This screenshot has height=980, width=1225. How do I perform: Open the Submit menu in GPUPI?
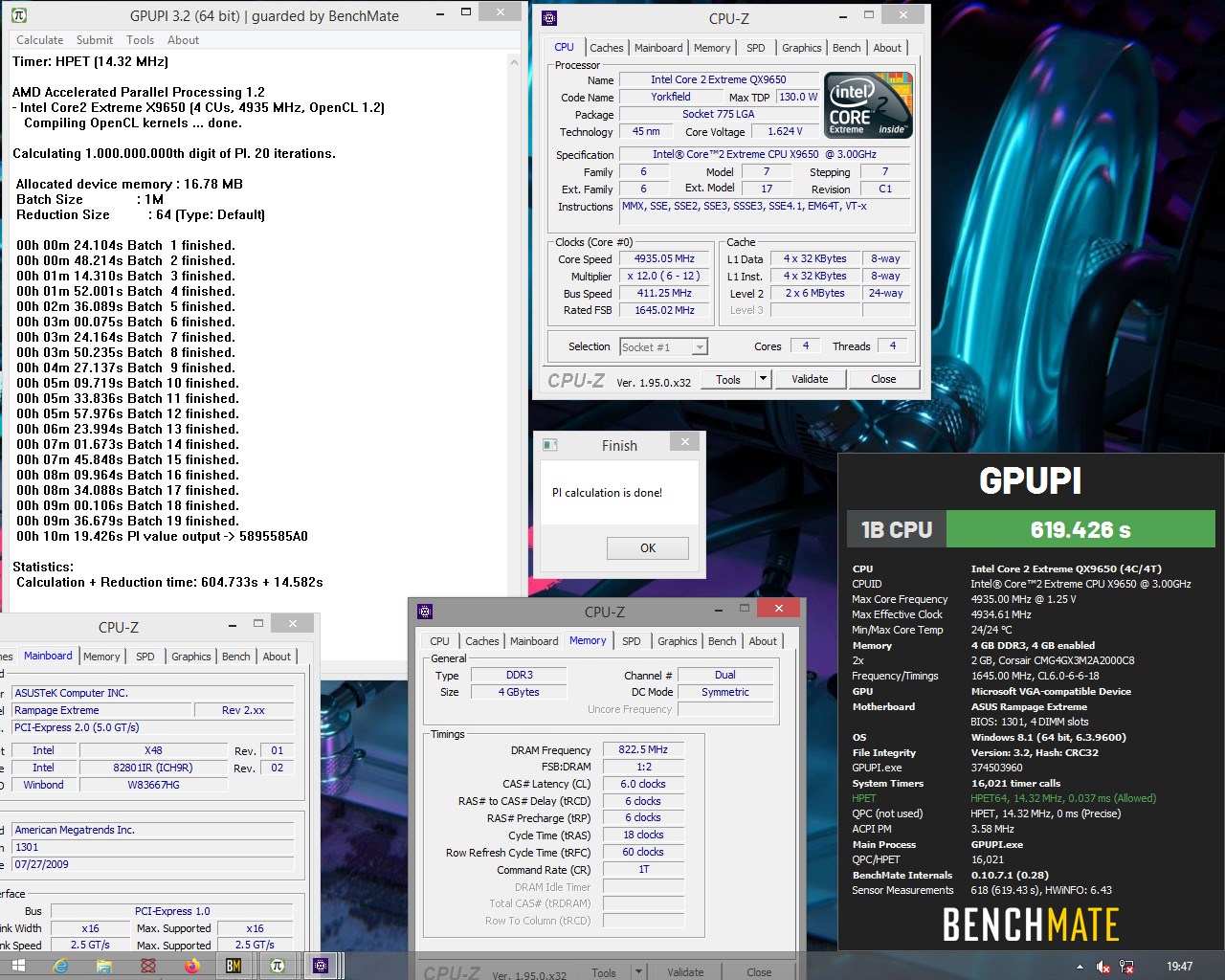click(95, 40)
